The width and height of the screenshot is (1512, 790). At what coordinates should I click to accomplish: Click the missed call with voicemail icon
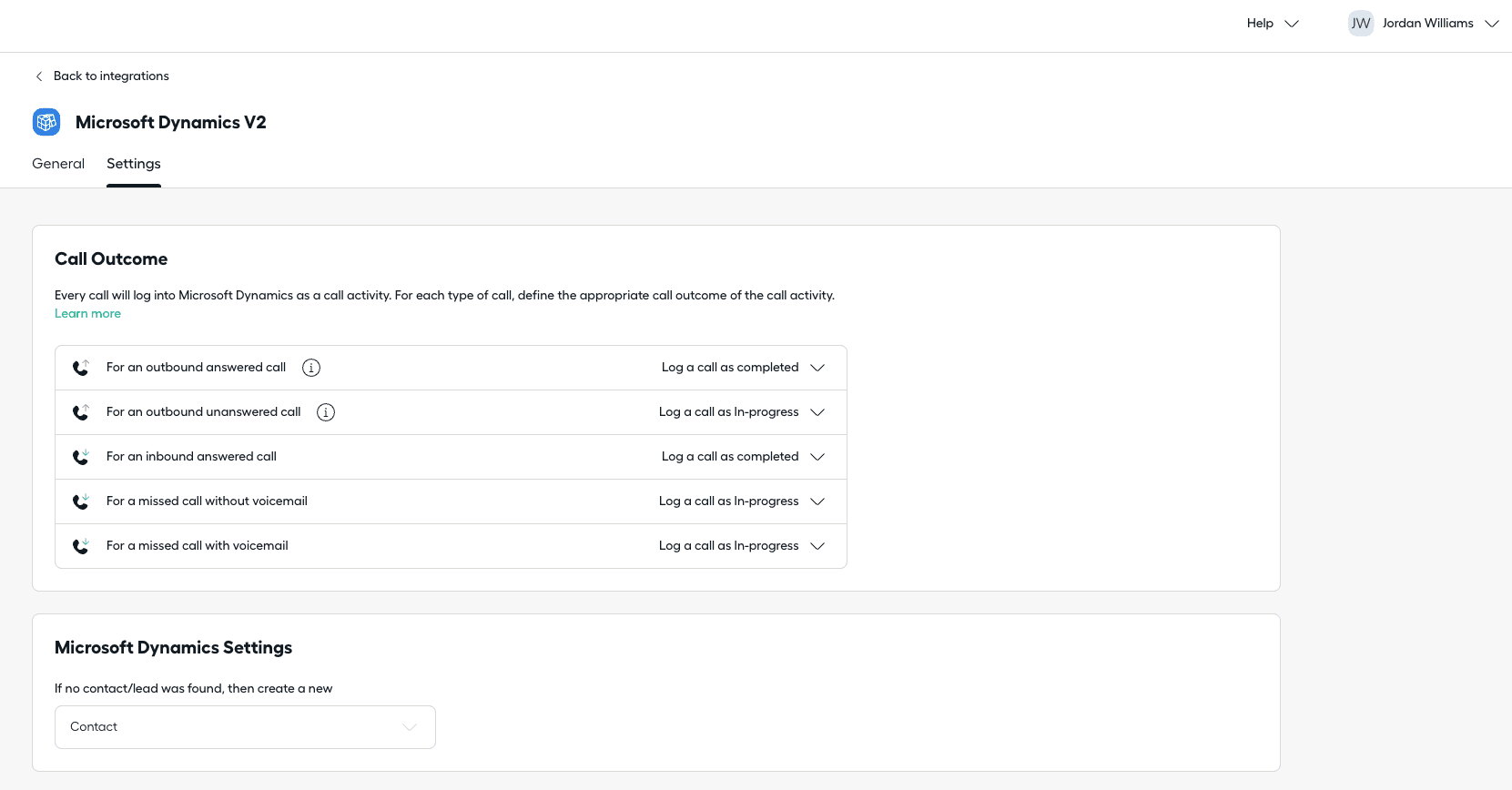tap(81, 546)
